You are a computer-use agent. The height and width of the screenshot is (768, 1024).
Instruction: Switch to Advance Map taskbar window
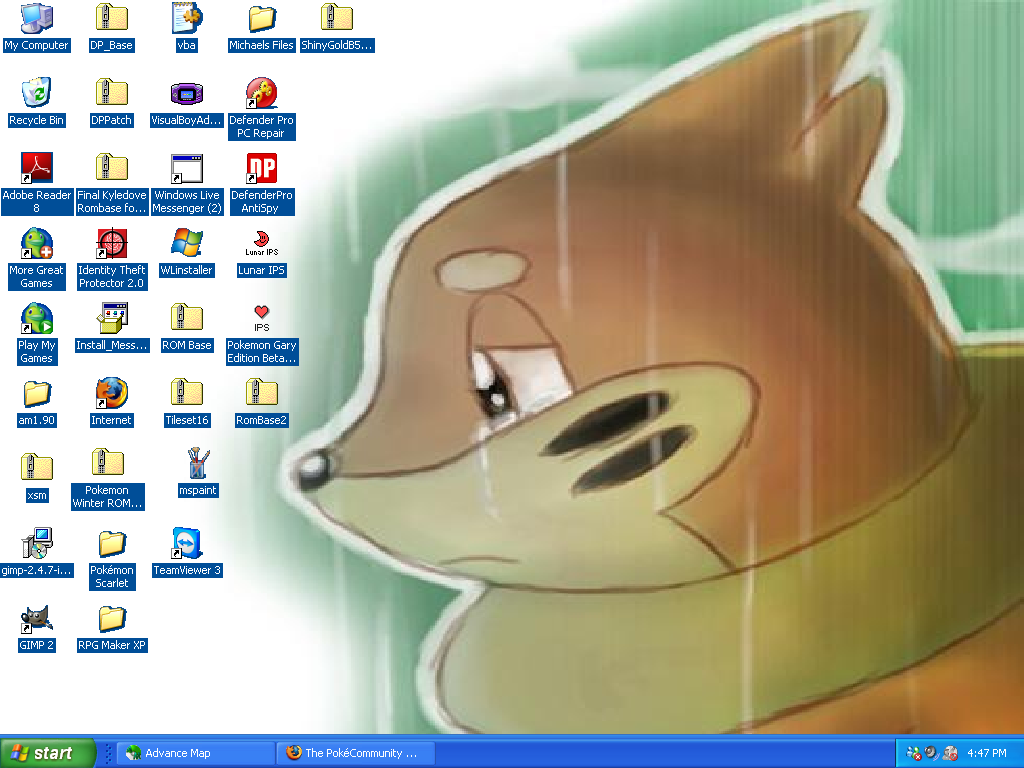coord(198,753)
